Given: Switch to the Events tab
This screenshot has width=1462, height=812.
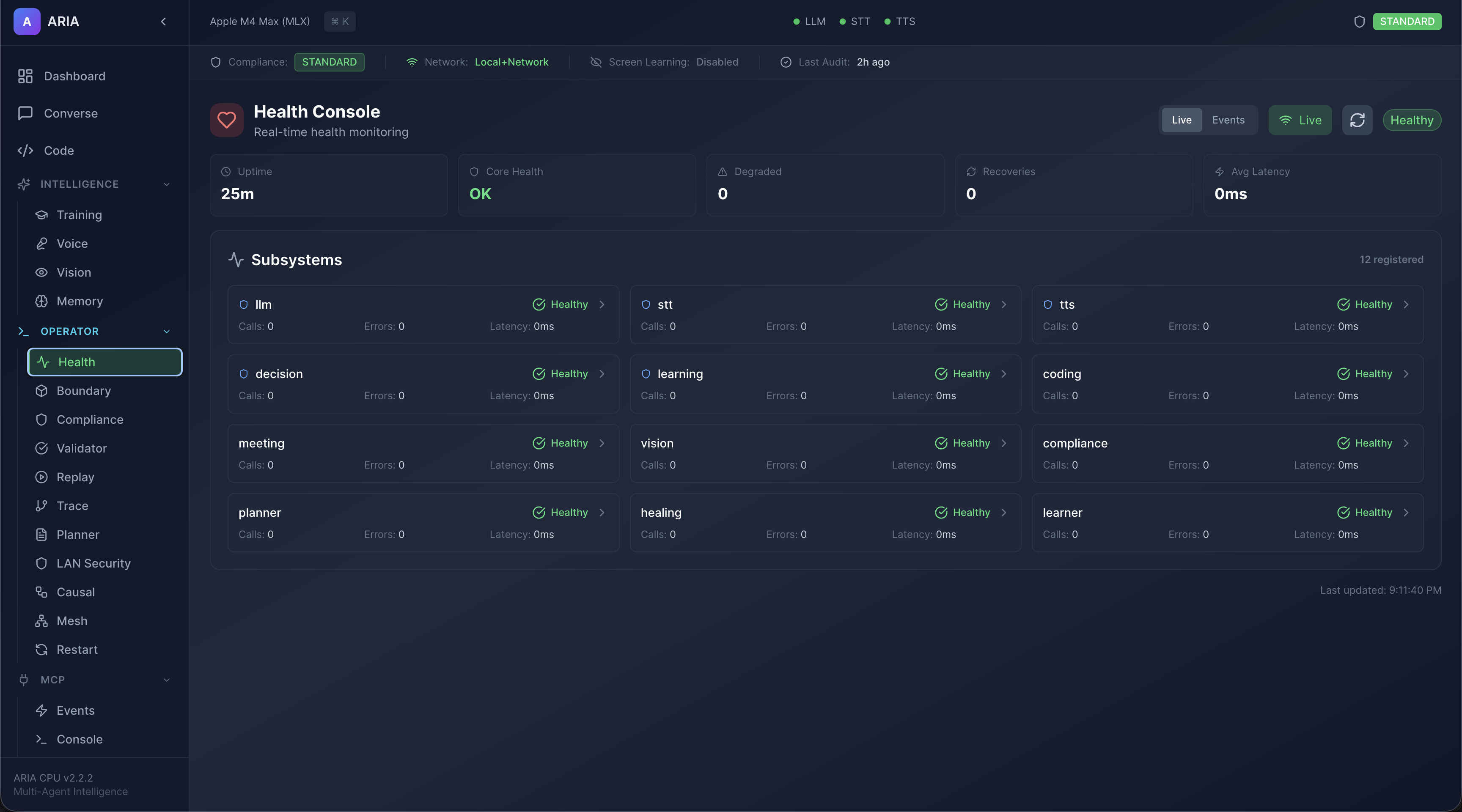Looking at the screenshot, I should click(1228, 120).
